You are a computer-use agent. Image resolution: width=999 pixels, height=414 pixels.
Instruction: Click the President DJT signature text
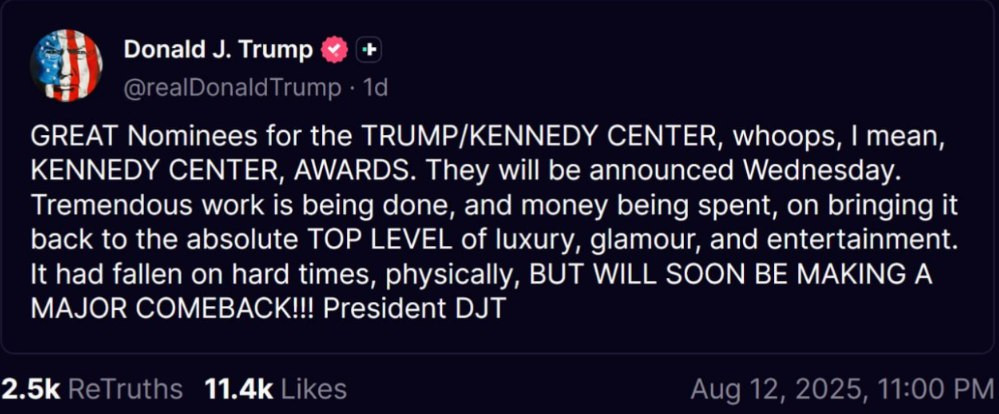[415, 308]
